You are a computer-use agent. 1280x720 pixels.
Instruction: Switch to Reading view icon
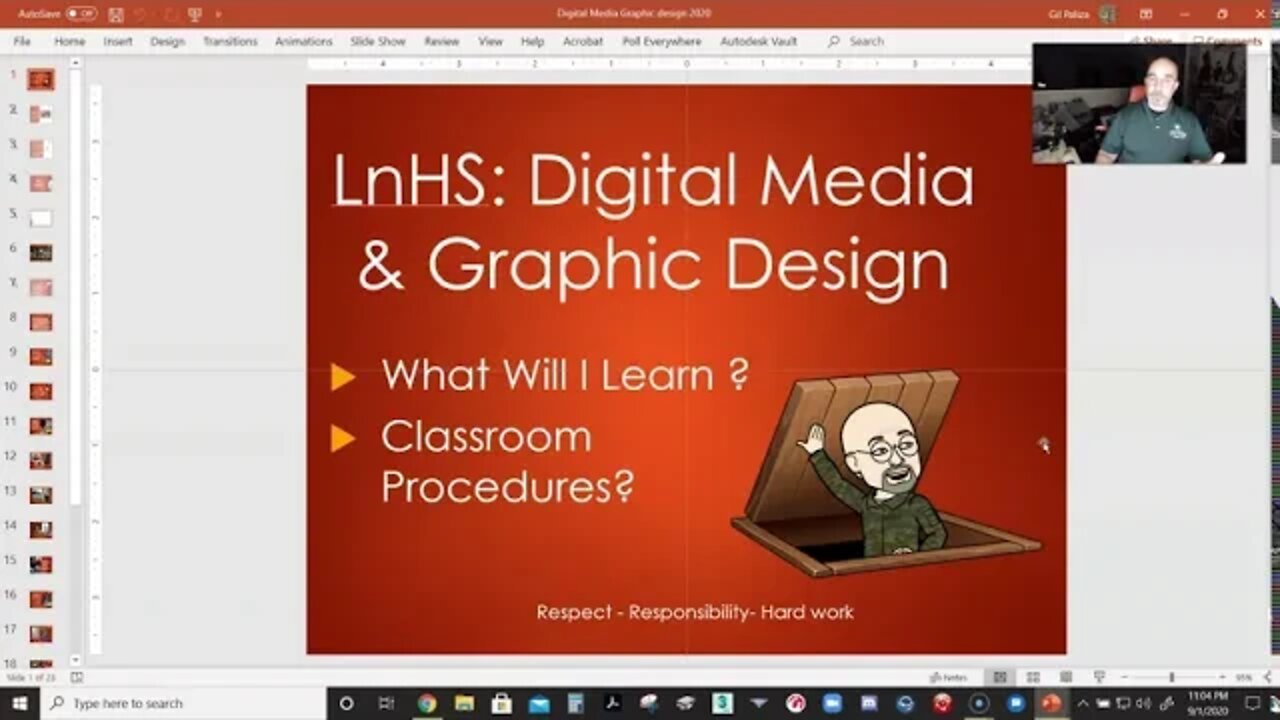click(1066, 677)
